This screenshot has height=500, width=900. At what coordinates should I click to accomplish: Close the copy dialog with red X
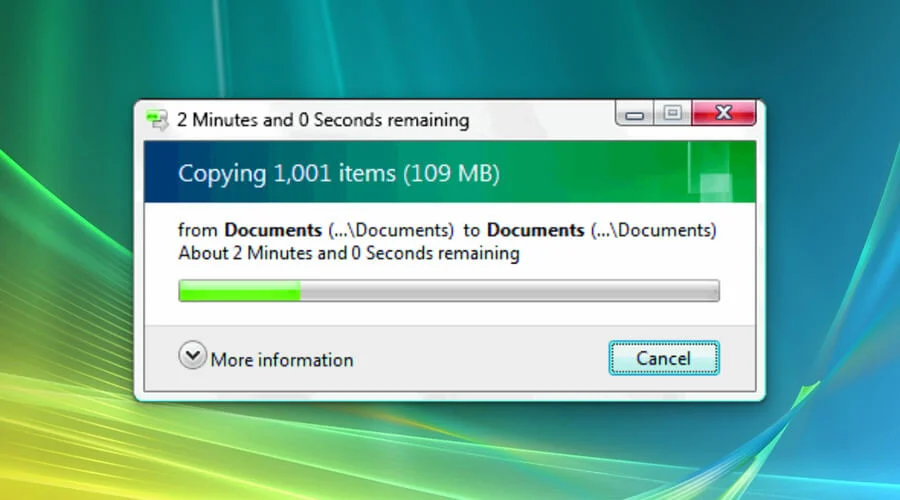click(x=723, y=113)
